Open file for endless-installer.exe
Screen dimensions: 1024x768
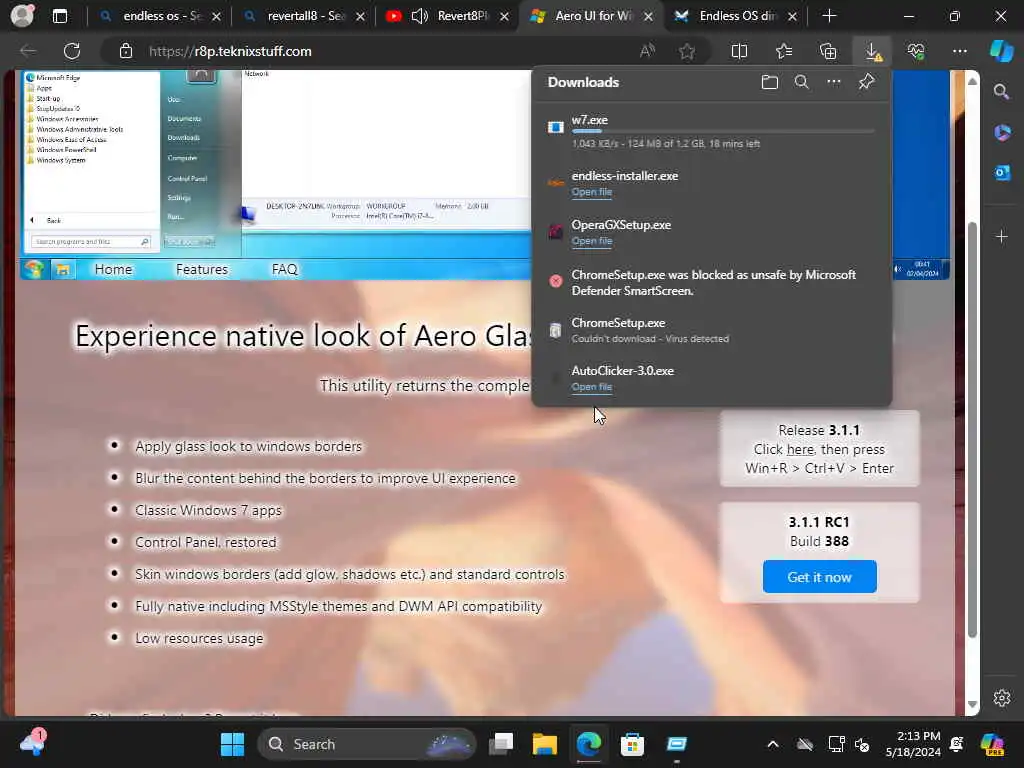[x=592, y=192]
